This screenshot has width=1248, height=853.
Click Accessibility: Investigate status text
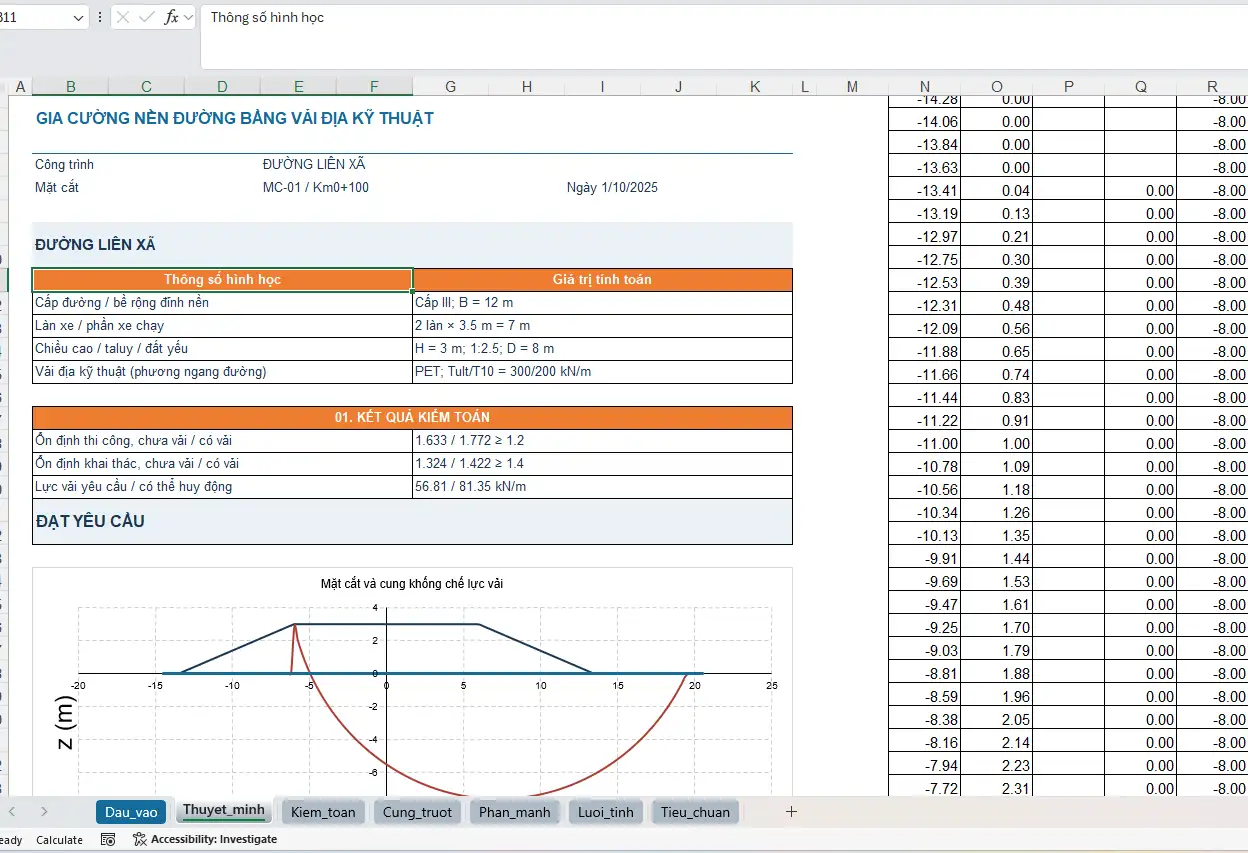tap(214, 840)
